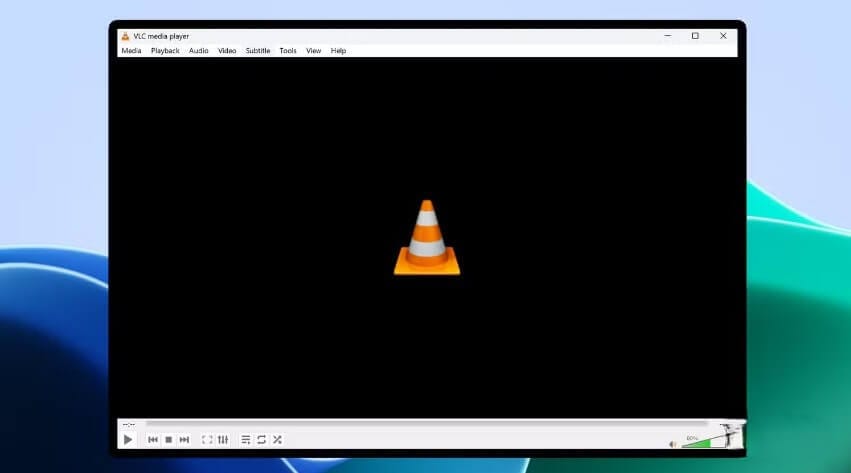This screenshot has width=851, height=473.
Task: Skip to the previous media track
Action: [153, 439]
